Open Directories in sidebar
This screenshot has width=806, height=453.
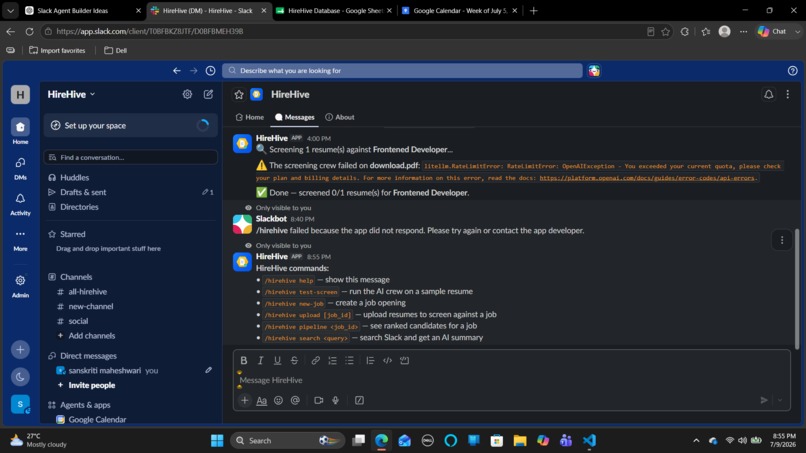tap(79, 207)
